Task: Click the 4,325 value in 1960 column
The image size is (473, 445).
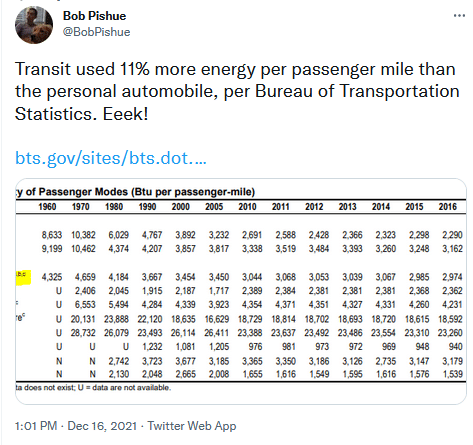Action: click(x=52, y=277)
